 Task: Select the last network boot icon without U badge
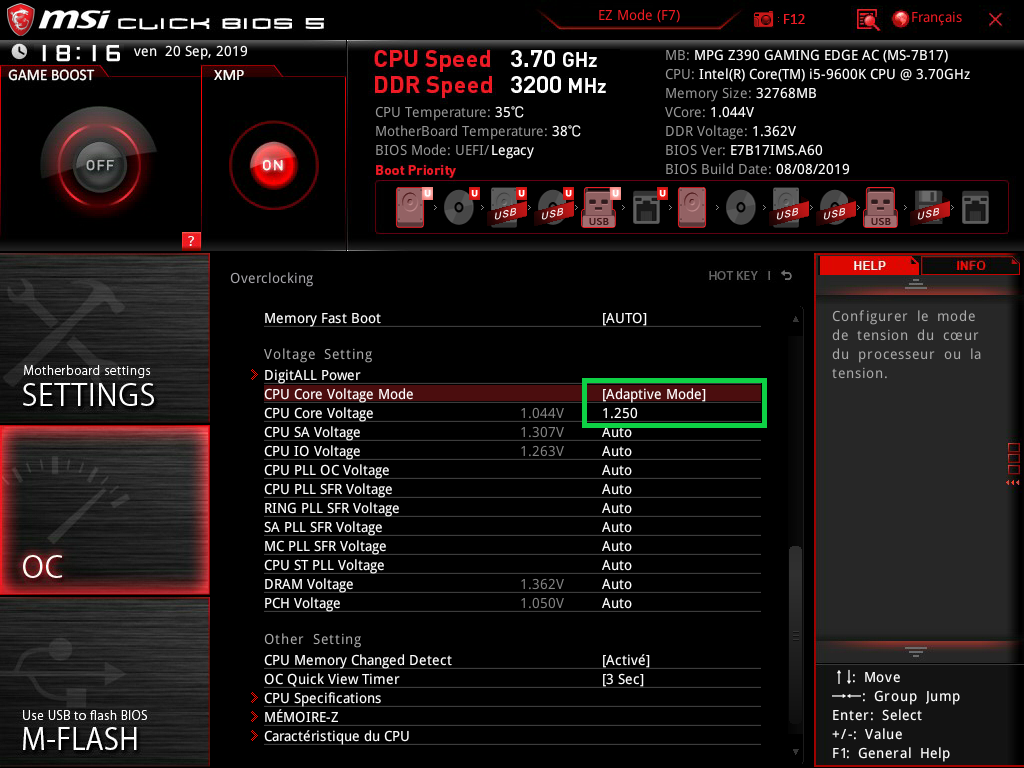click(975, 207)
